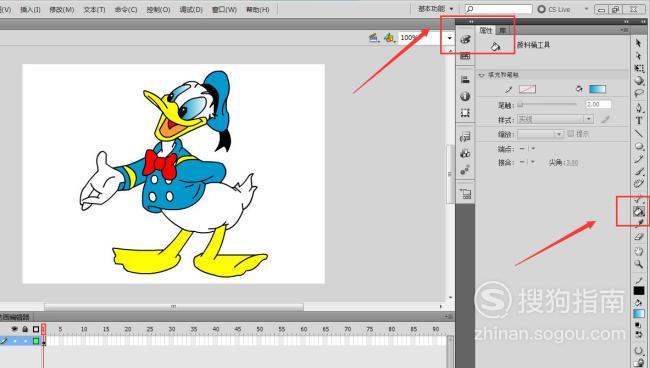650x368 pixels.
Task: Toggle the 提示 hinting checkbox
Action: tap(570, 133)
